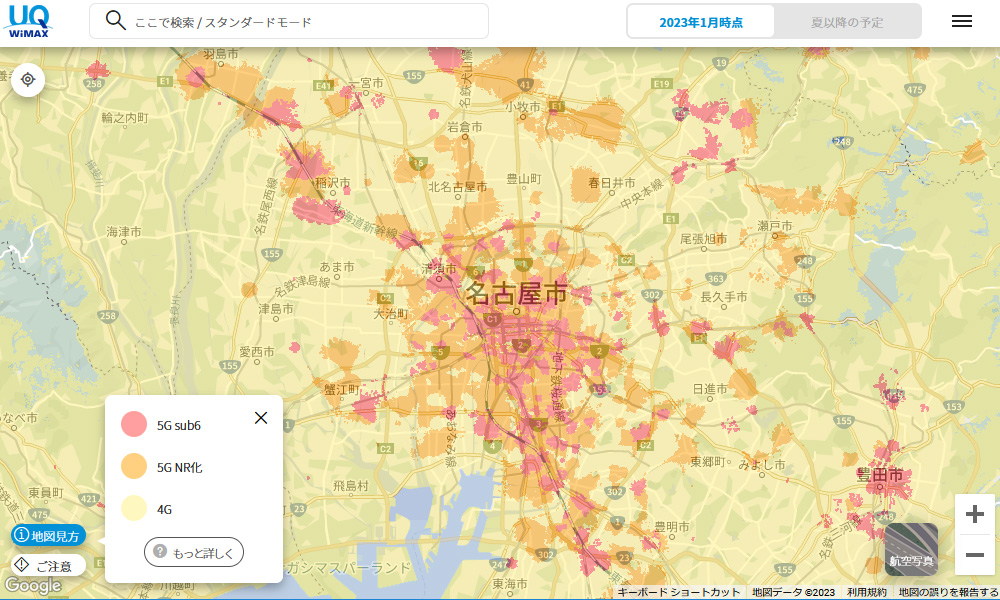
Task: Click the 4G yellow legend swatch
Action: [134, 508]
